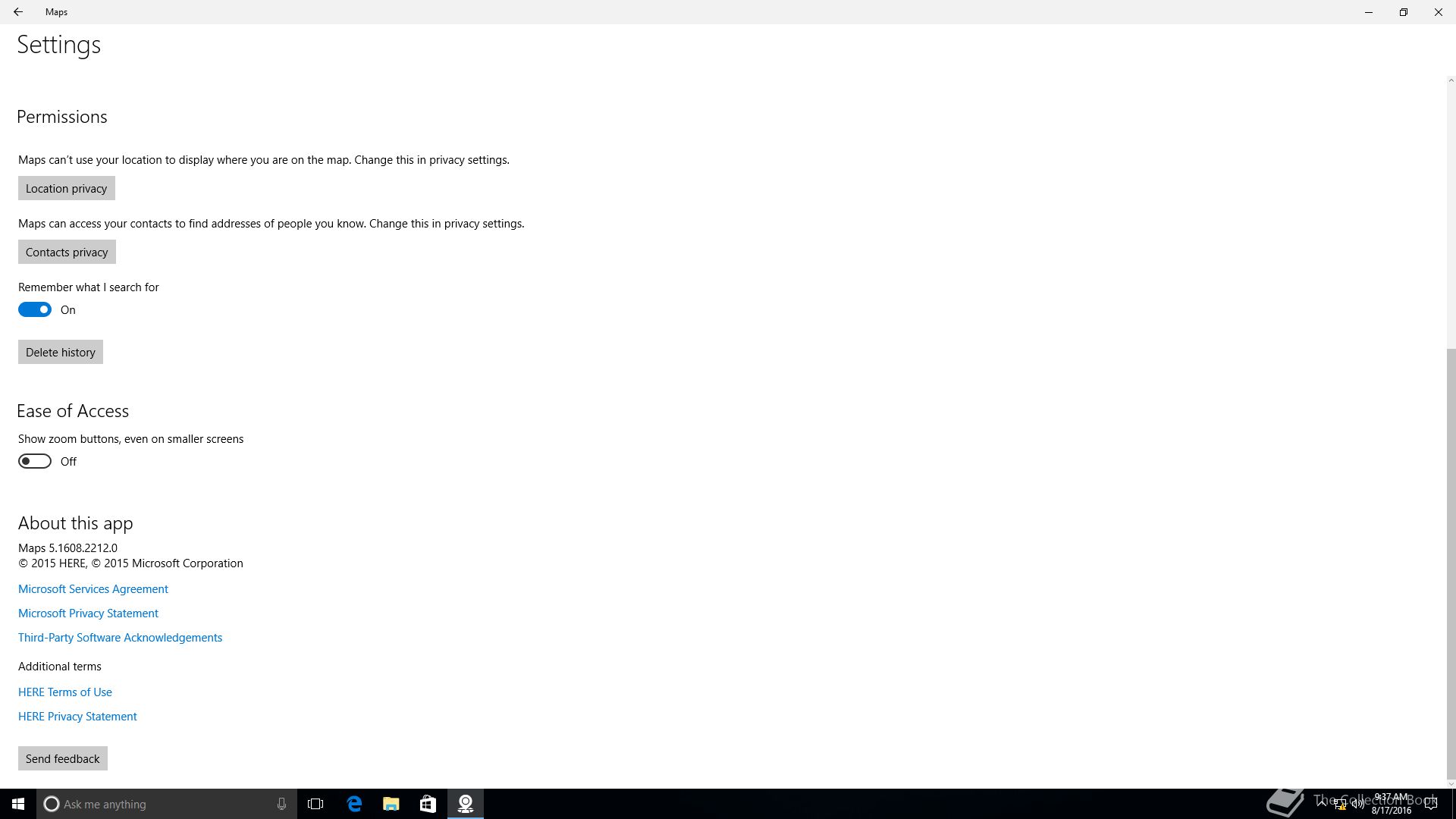The image size is (1456, 819).
Task: Click the network icon in the system tray
Action: 1339,805
